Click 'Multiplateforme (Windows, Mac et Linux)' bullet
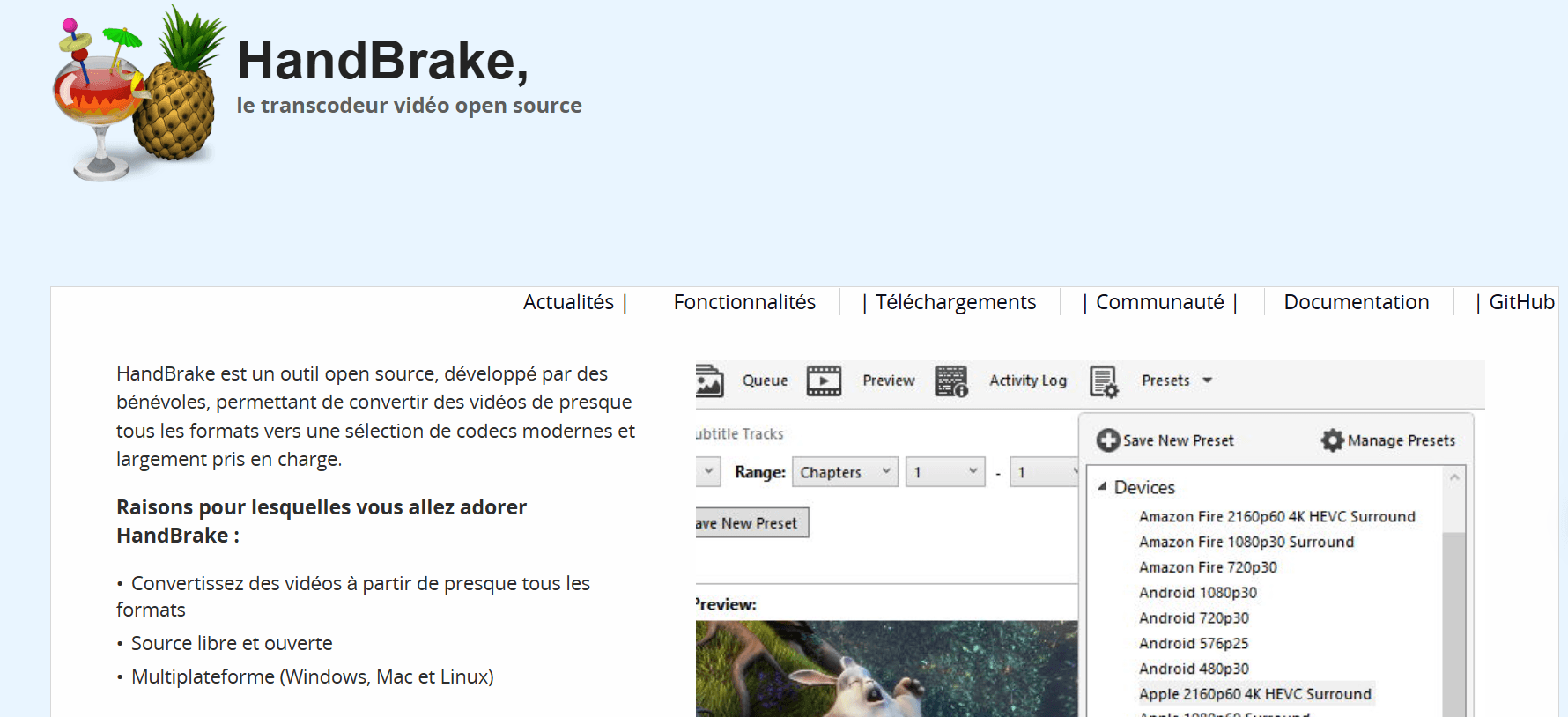The width and height of the screenshot is (1568, 717). 313,676
